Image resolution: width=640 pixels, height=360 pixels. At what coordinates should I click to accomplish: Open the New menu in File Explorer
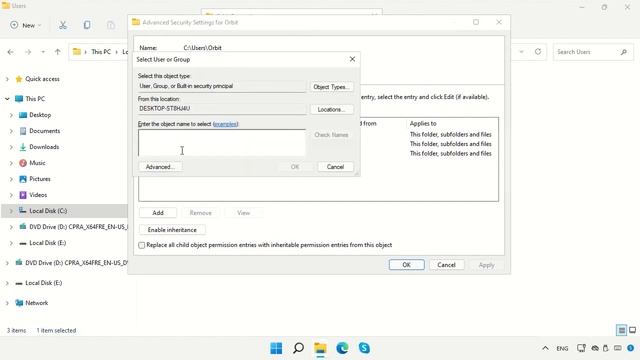pos(25,25)
